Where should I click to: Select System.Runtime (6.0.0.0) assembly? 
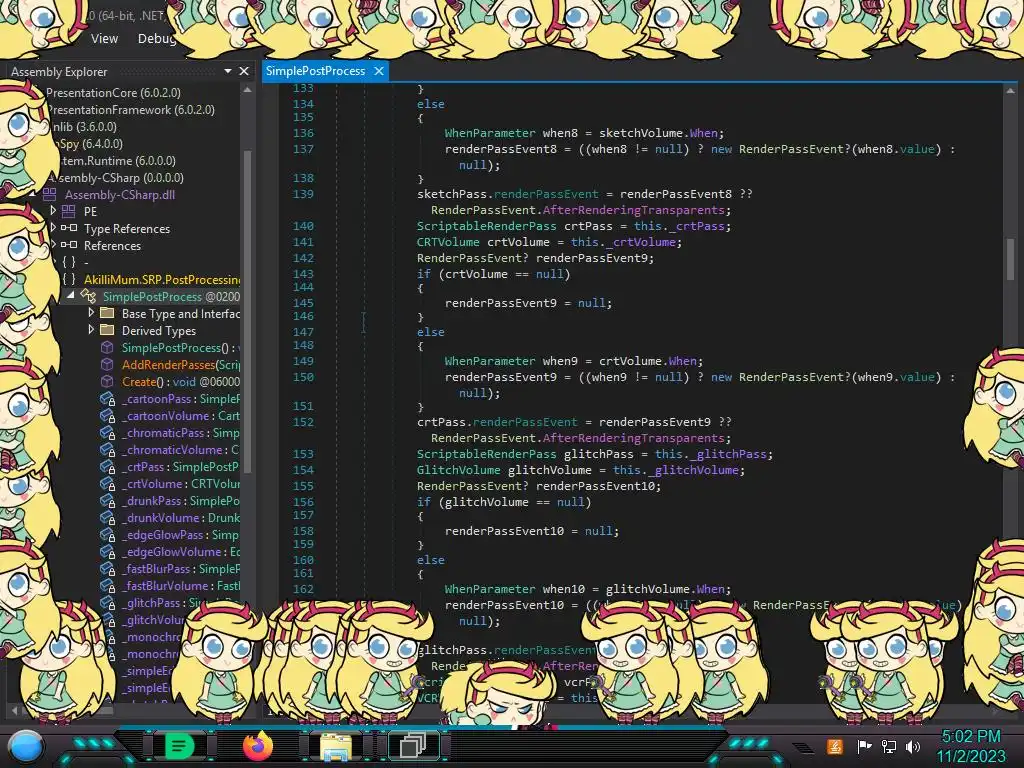pos(118,161)
